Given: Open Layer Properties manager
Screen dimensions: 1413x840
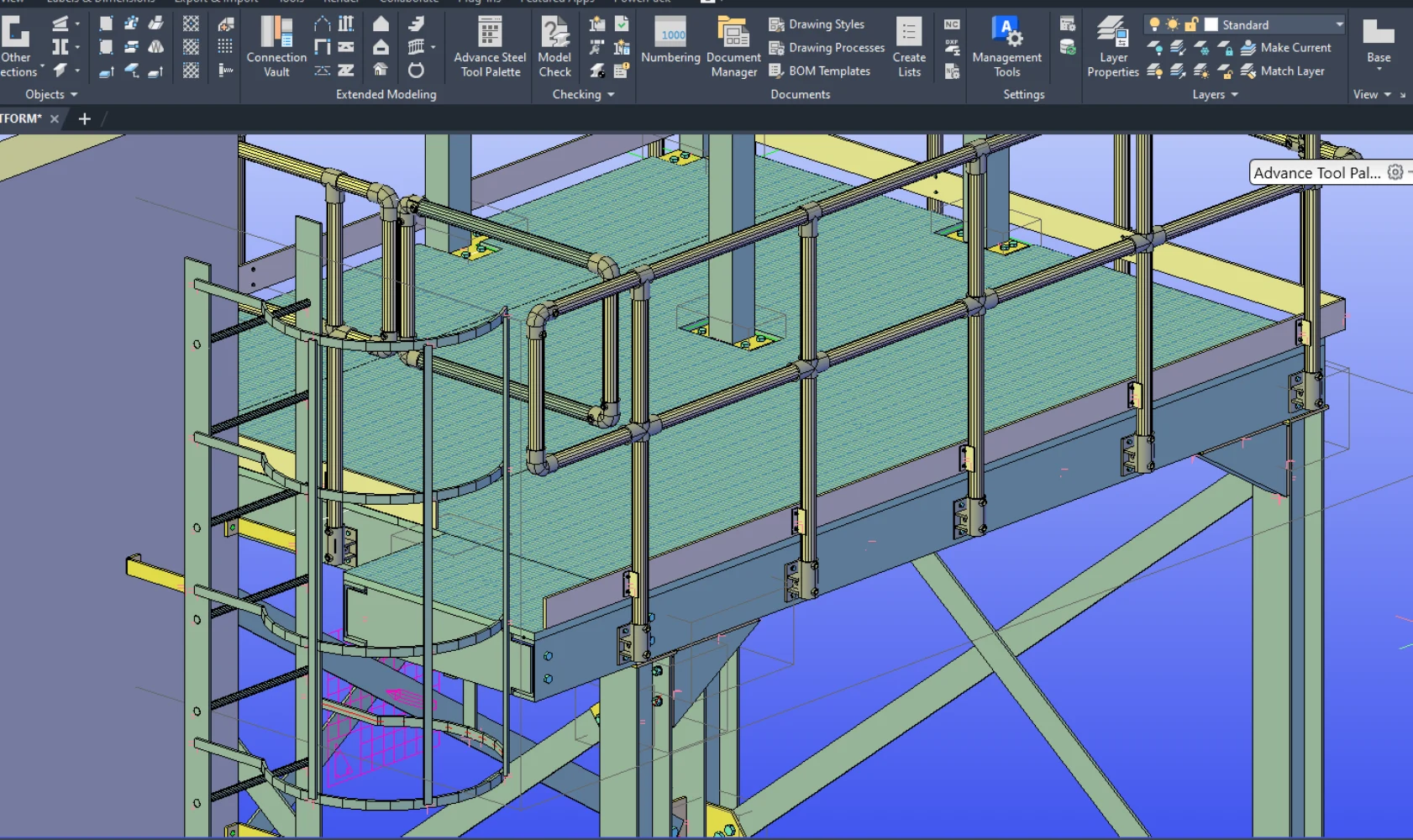Looking at the screenshot, I should click(1113, 47).
